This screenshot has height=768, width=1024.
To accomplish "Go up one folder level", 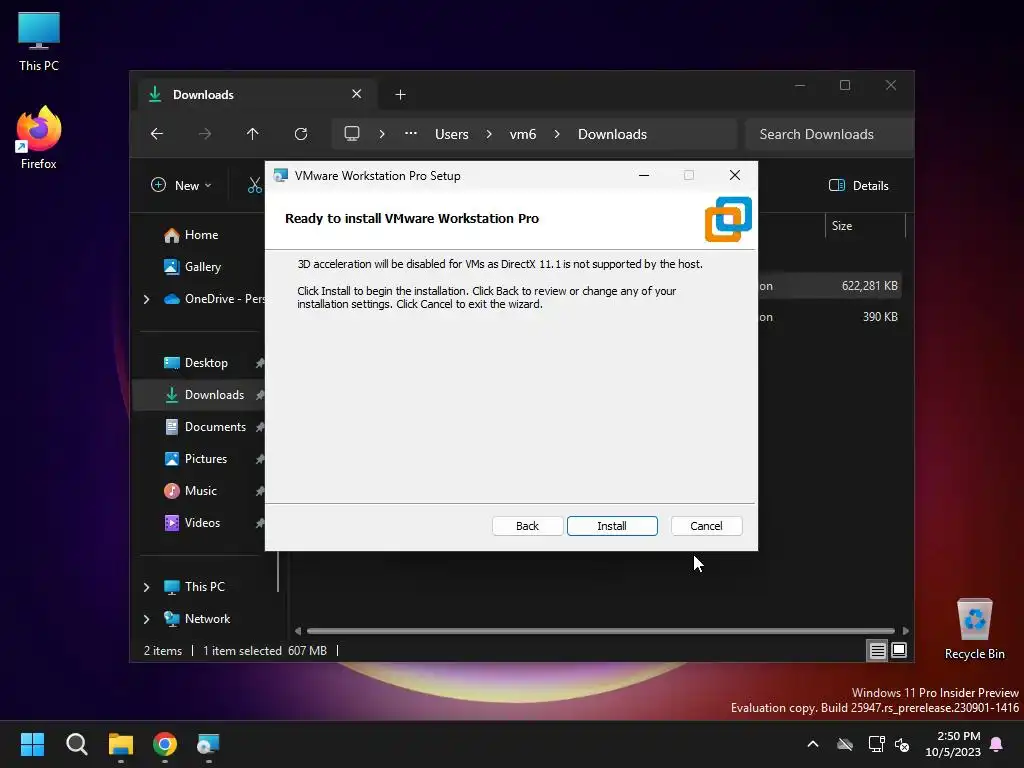I will click(253, 134).
